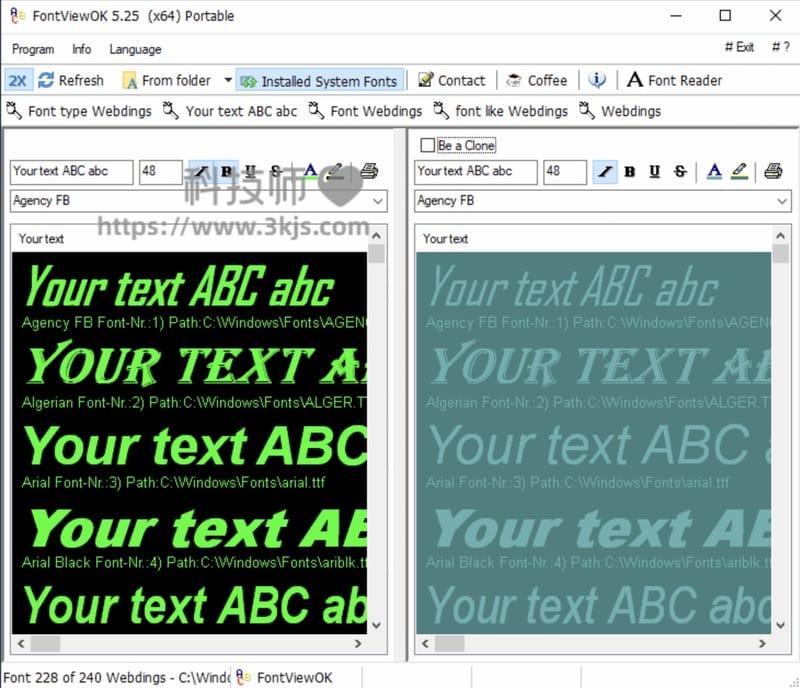
Task: Click the right pane Your text column header
Action: pos(445,239)
